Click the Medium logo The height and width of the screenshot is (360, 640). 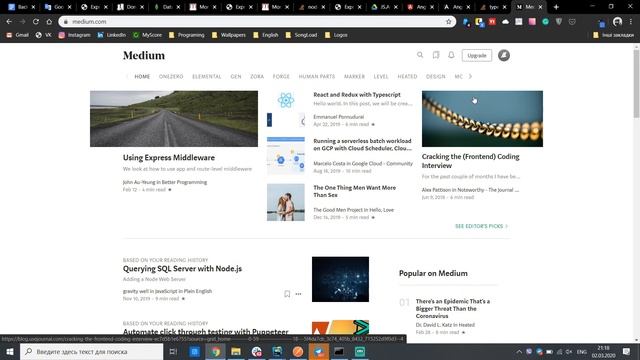click(144, 56)
